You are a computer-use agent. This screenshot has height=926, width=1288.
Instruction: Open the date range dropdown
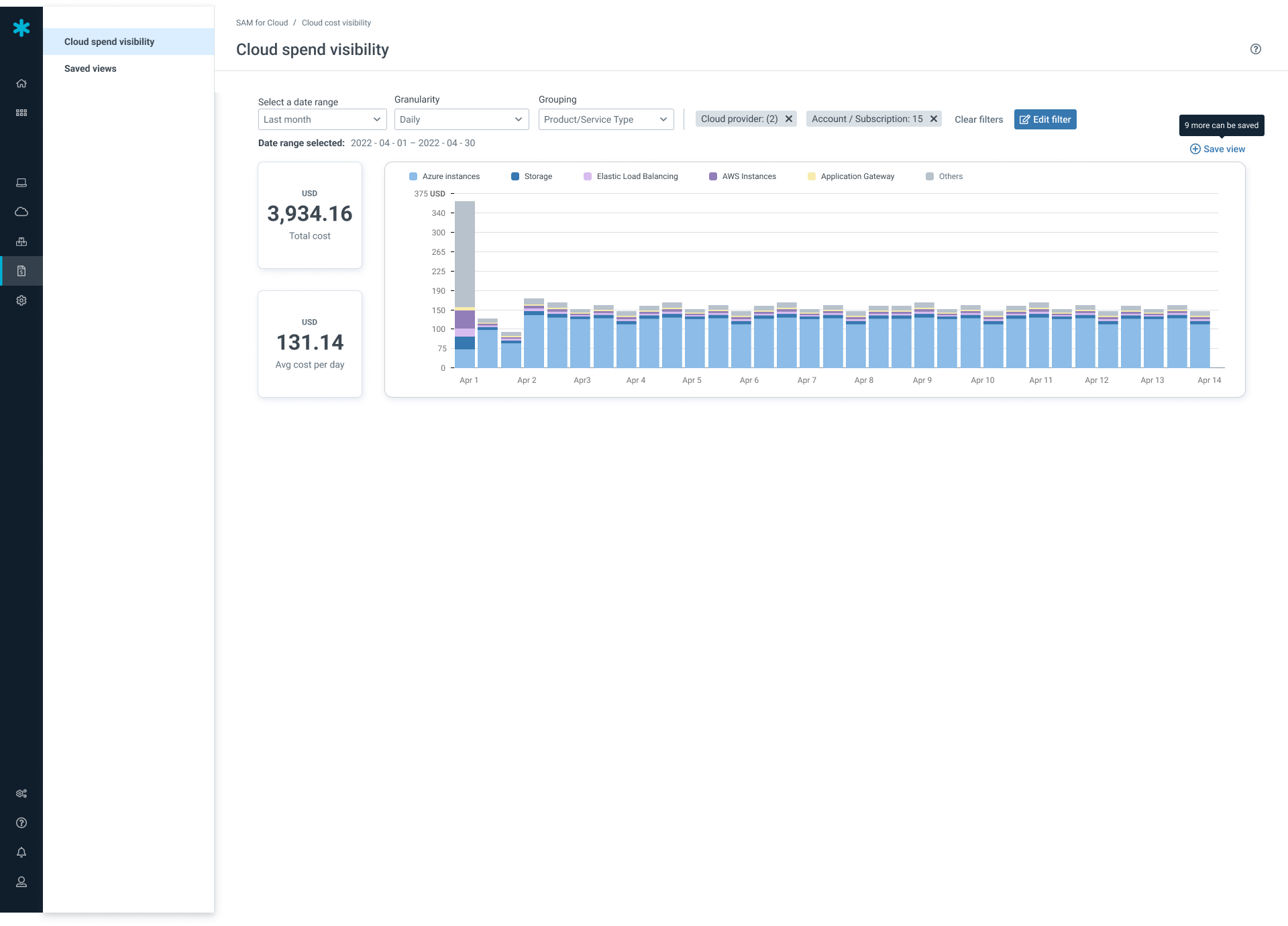coord(323,119)
